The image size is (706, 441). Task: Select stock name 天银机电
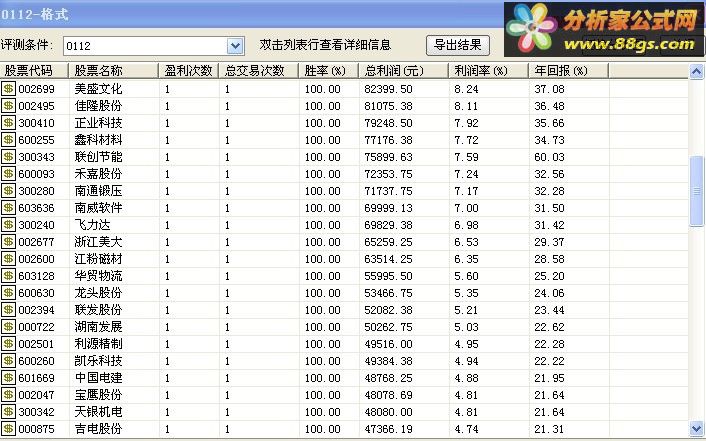98,412
